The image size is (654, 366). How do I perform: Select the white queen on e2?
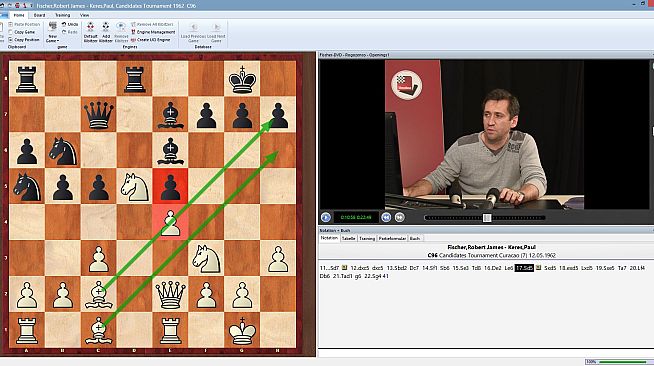171,294
